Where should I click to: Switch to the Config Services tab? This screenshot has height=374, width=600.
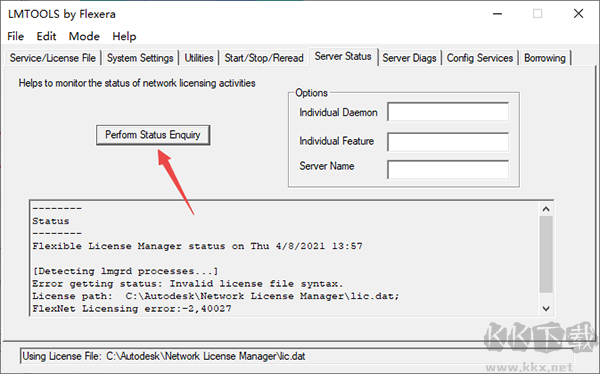pyautogui.click(x=480, y=58)
